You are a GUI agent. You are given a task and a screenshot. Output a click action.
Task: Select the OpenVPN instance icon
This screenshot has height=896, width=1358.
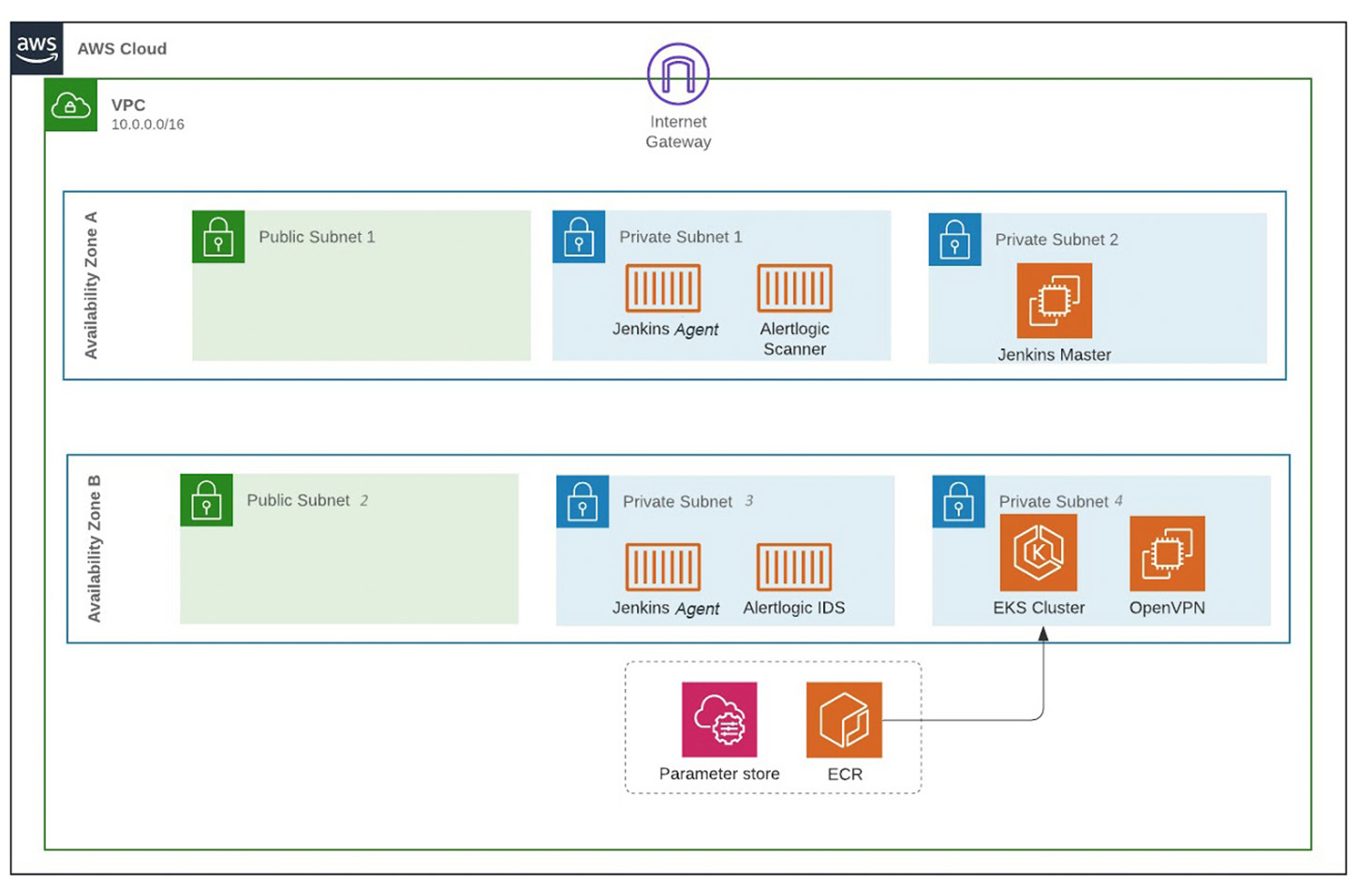click(1167, 553)
